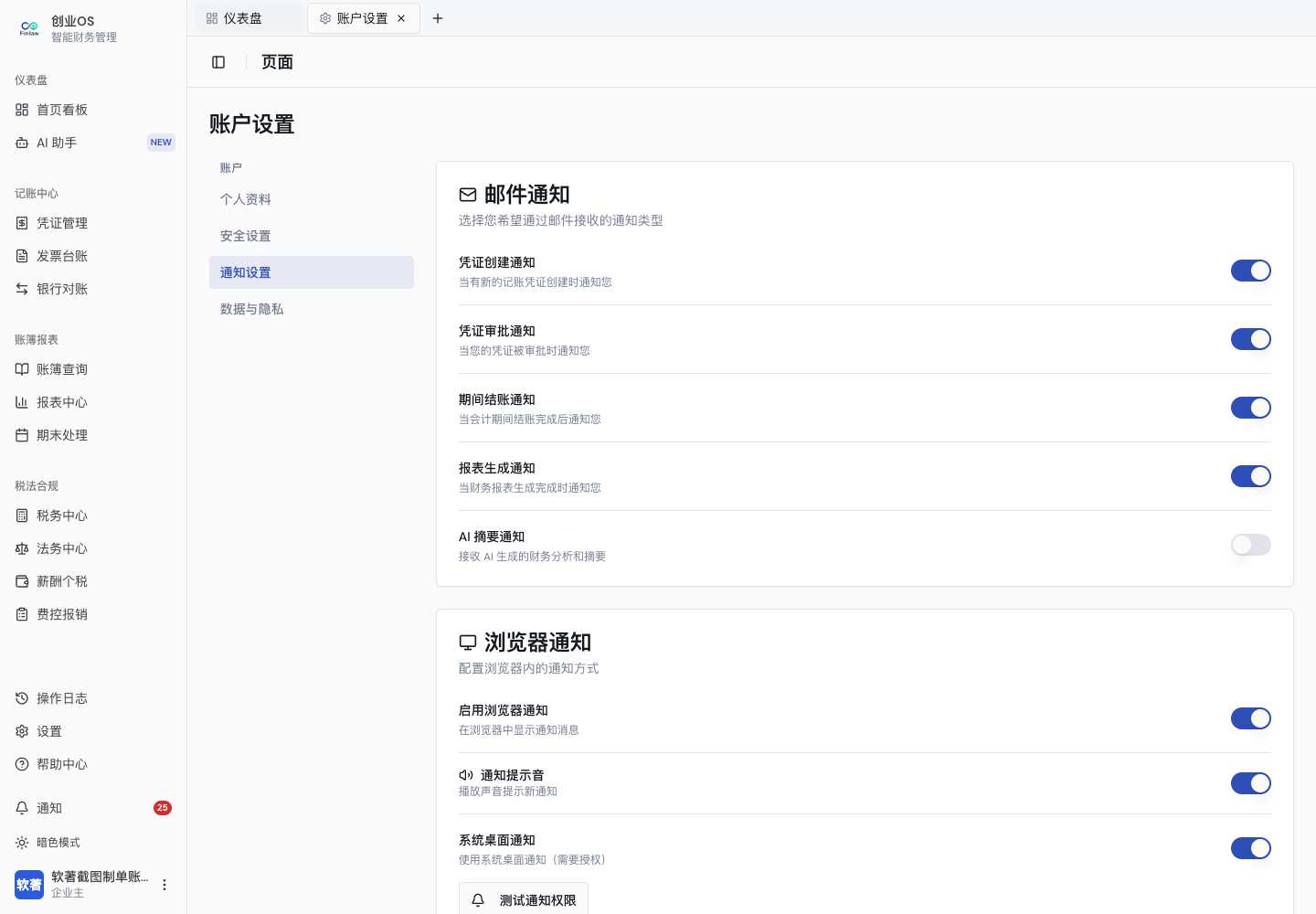
Task: Turn off 系统桌面通知 switch
Action: click(1251, 848)
